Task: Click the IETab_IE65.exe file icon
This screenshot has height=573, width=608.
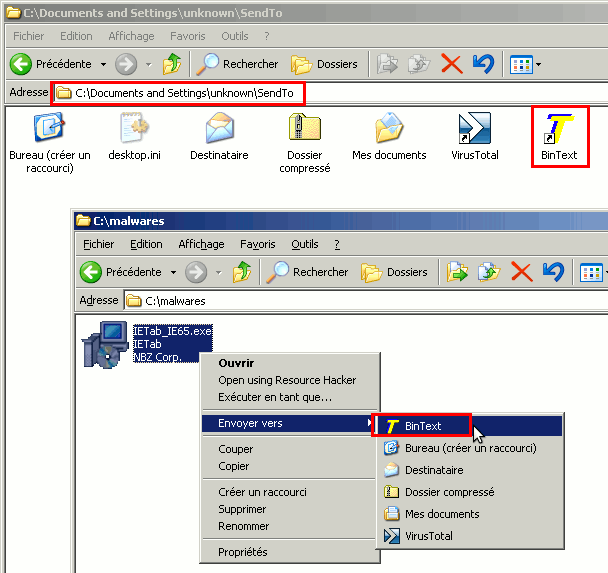Action: [104, 342]
